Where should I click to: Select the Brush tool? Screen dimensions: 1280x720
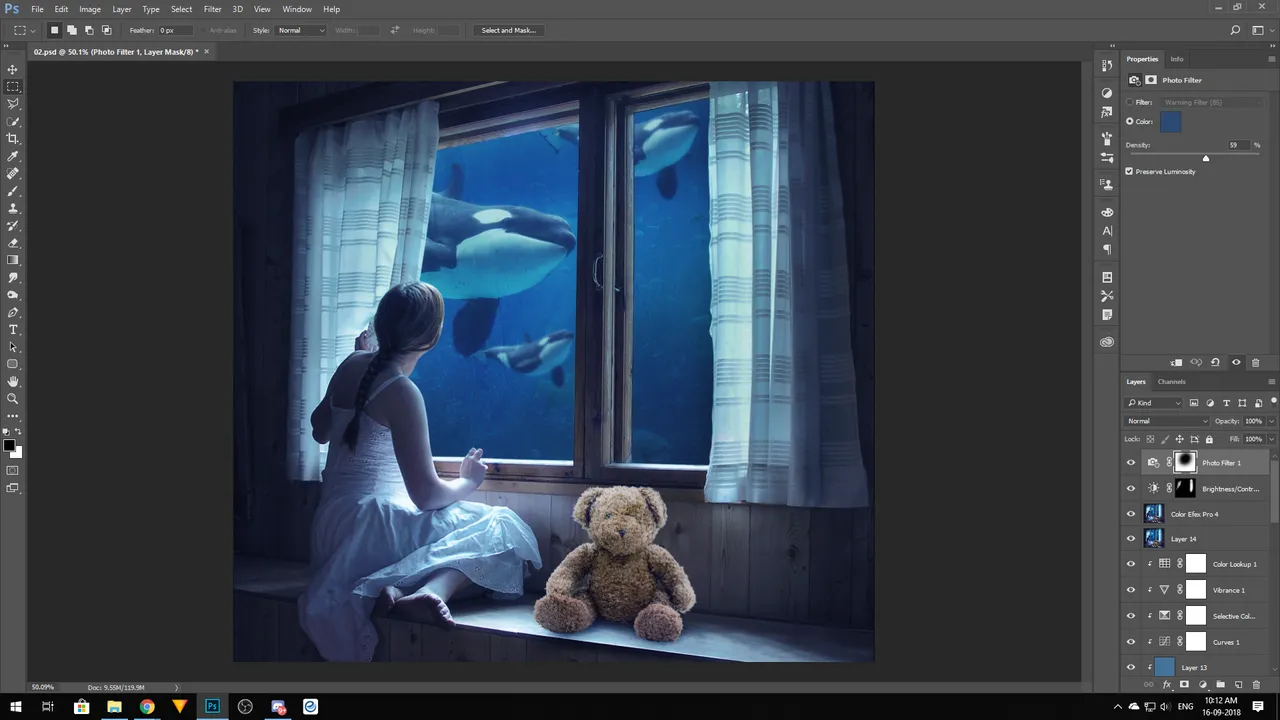pyautogui.click(x=13, y=191)
